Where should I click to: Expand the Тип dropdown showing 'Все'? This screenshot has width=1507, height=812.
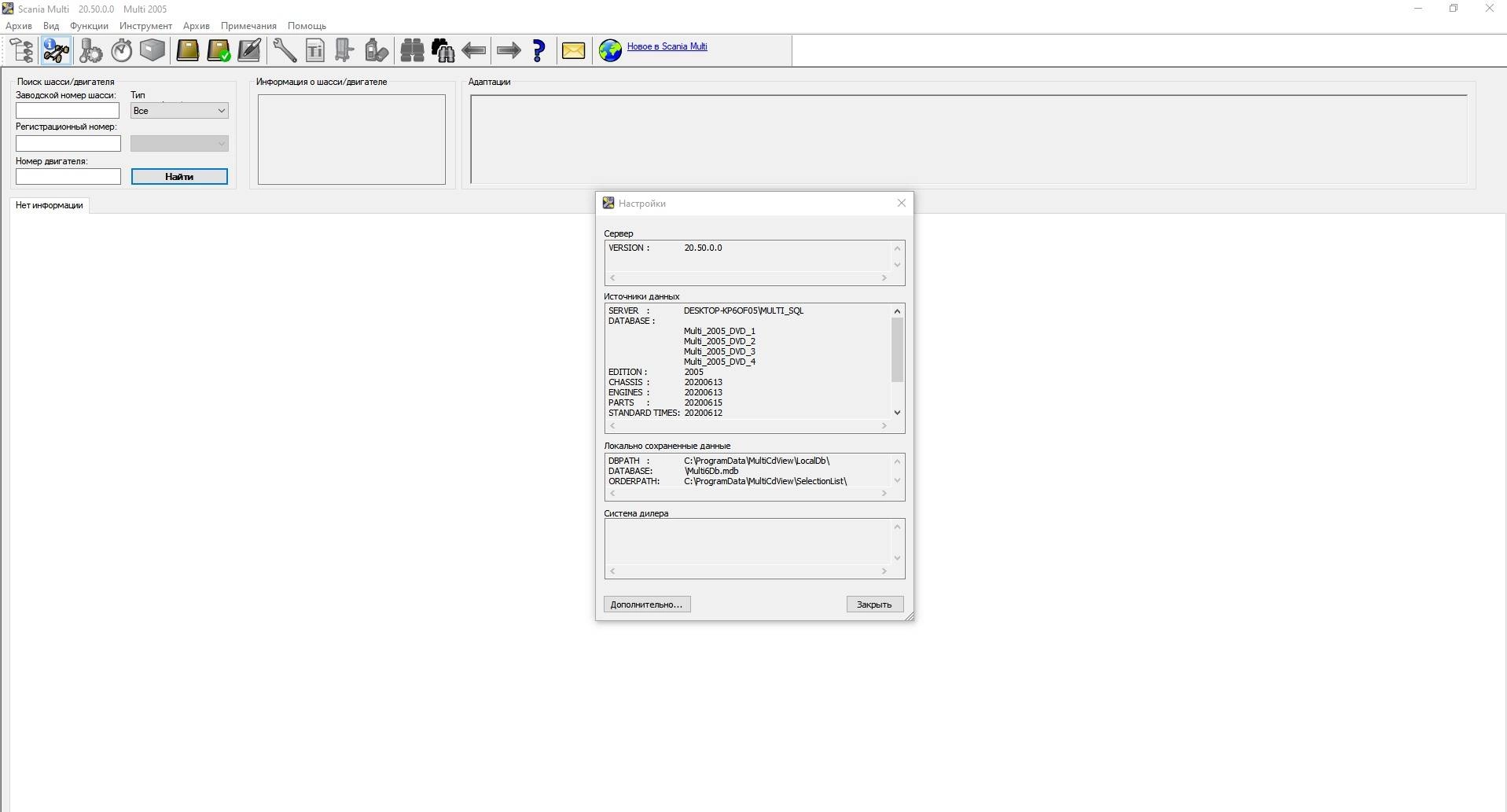[x=179, y=111]
